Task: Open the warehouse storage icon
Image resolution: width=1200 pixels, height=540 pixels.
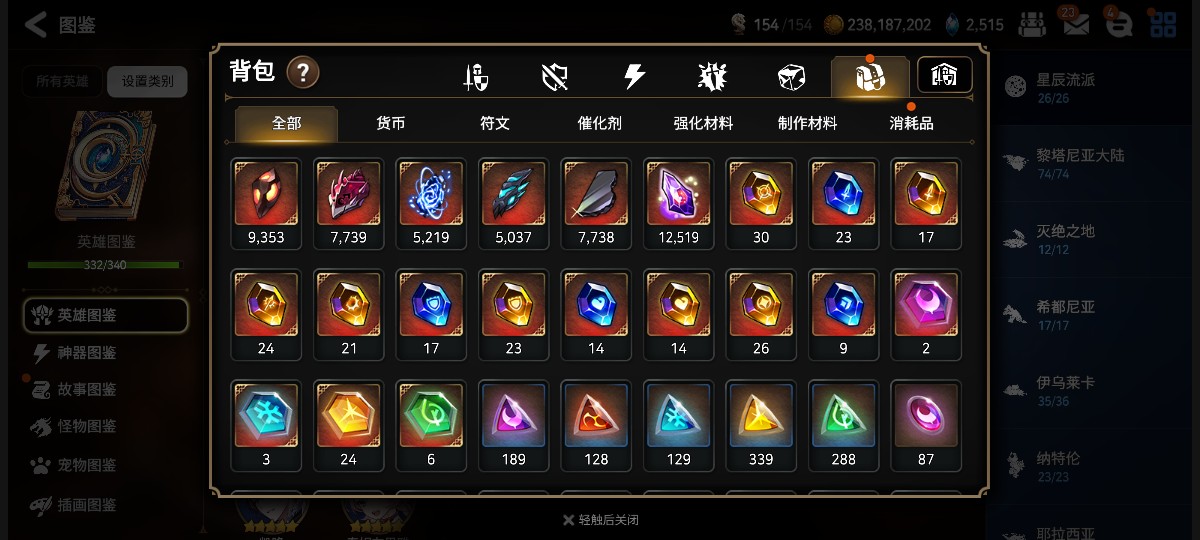Action: click(x=945, y=75)
